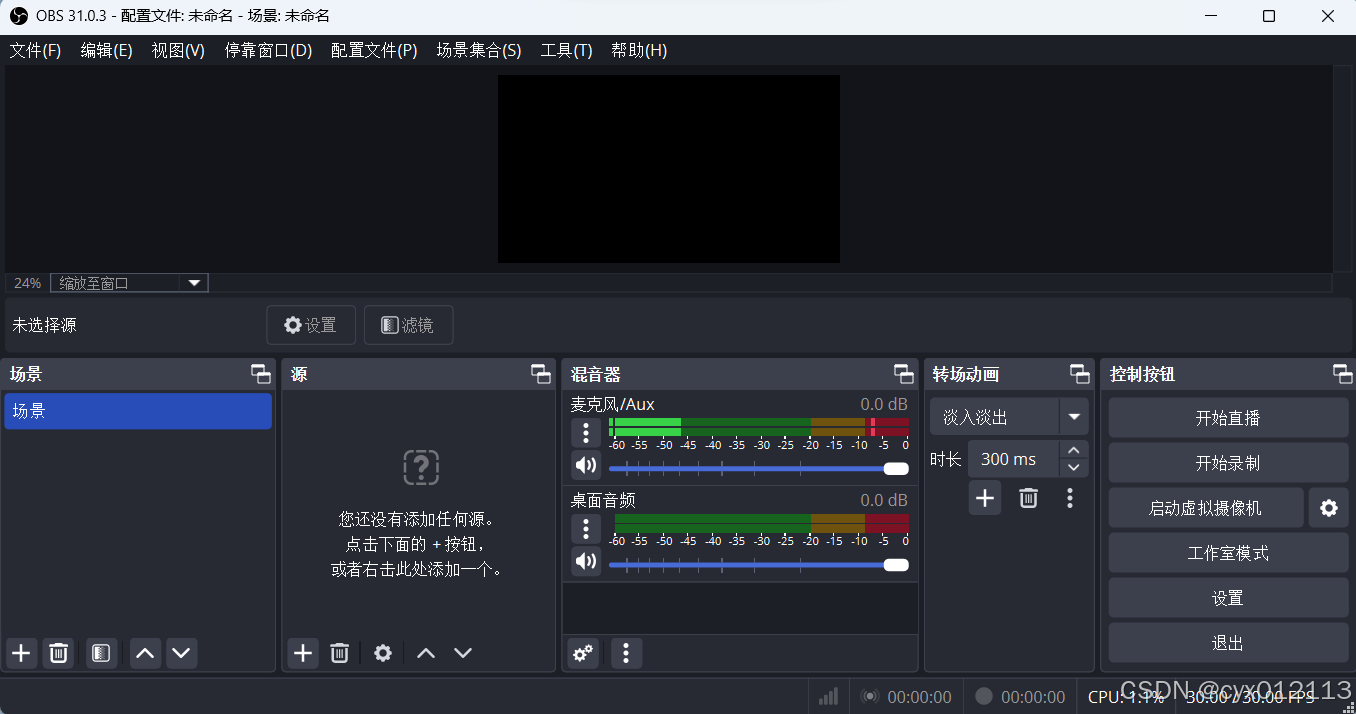Add a new scene with the plus icon
The width and height of the screenshot is (1356, 714).
[21, 653]
